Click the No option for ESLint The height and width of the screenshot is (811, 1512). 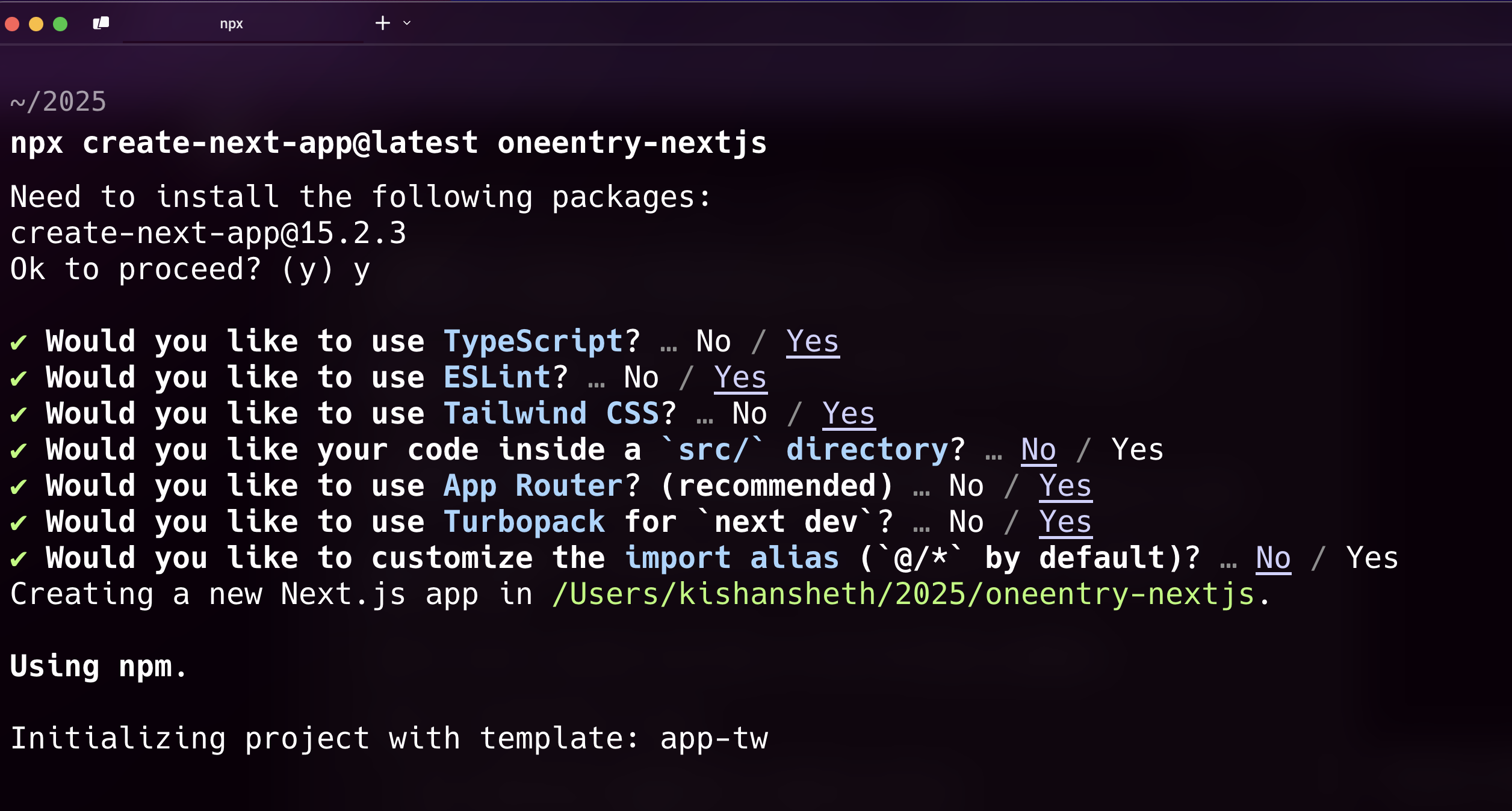(641, 377)
